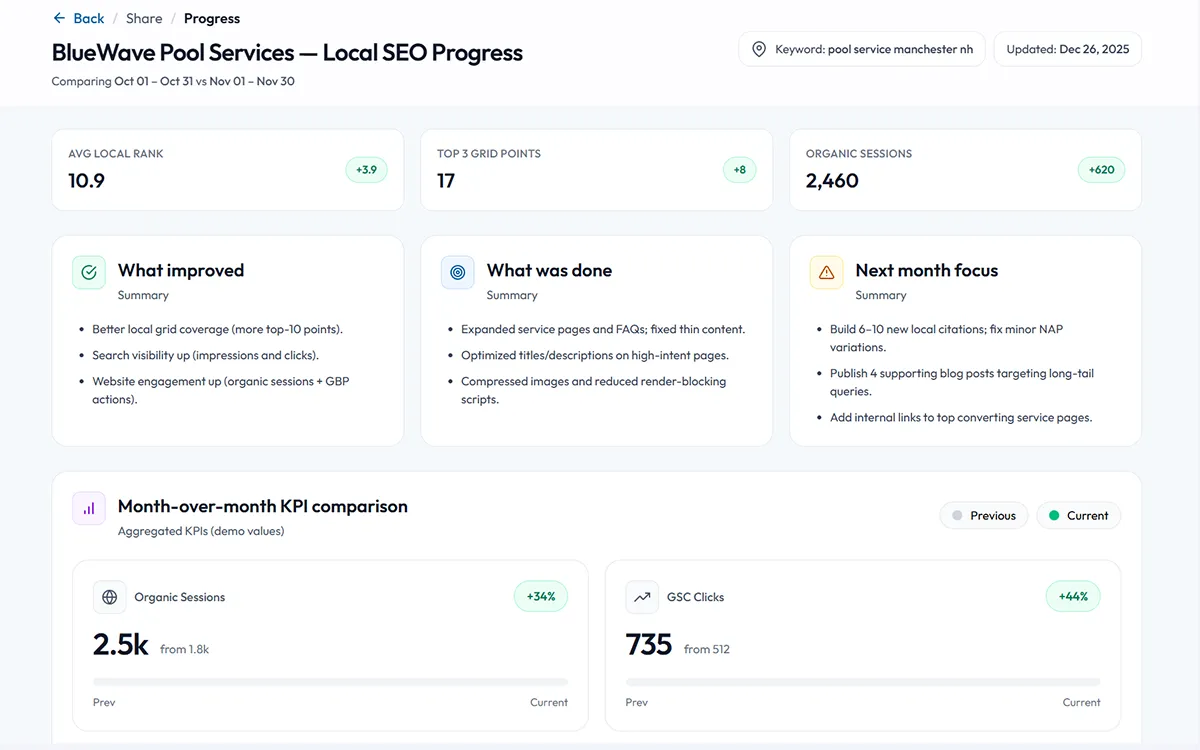
Task: Click the green check icon on What improved card
Action: tap(88, 272)
